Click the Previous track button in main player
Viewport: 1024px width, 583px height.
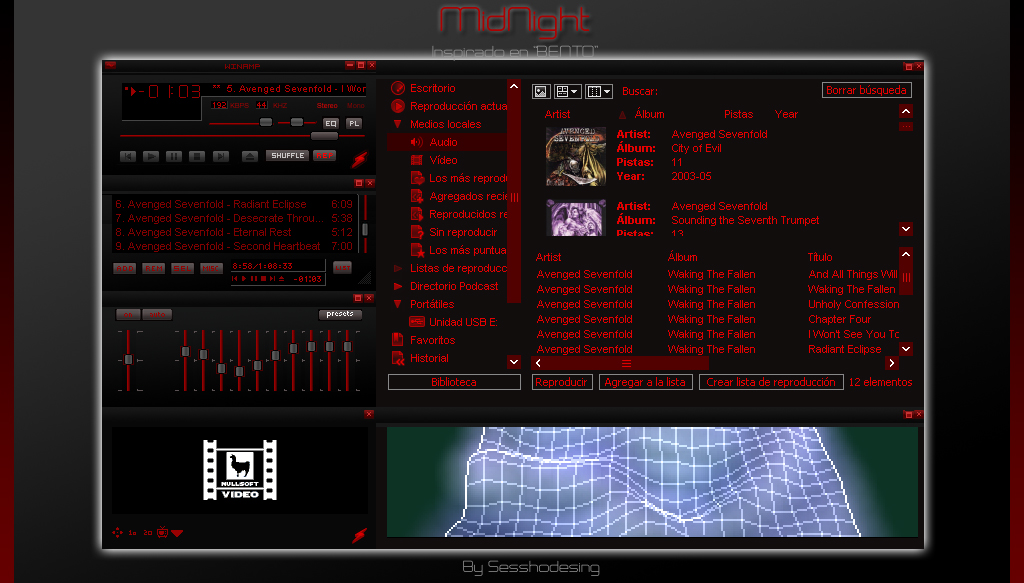128,156
